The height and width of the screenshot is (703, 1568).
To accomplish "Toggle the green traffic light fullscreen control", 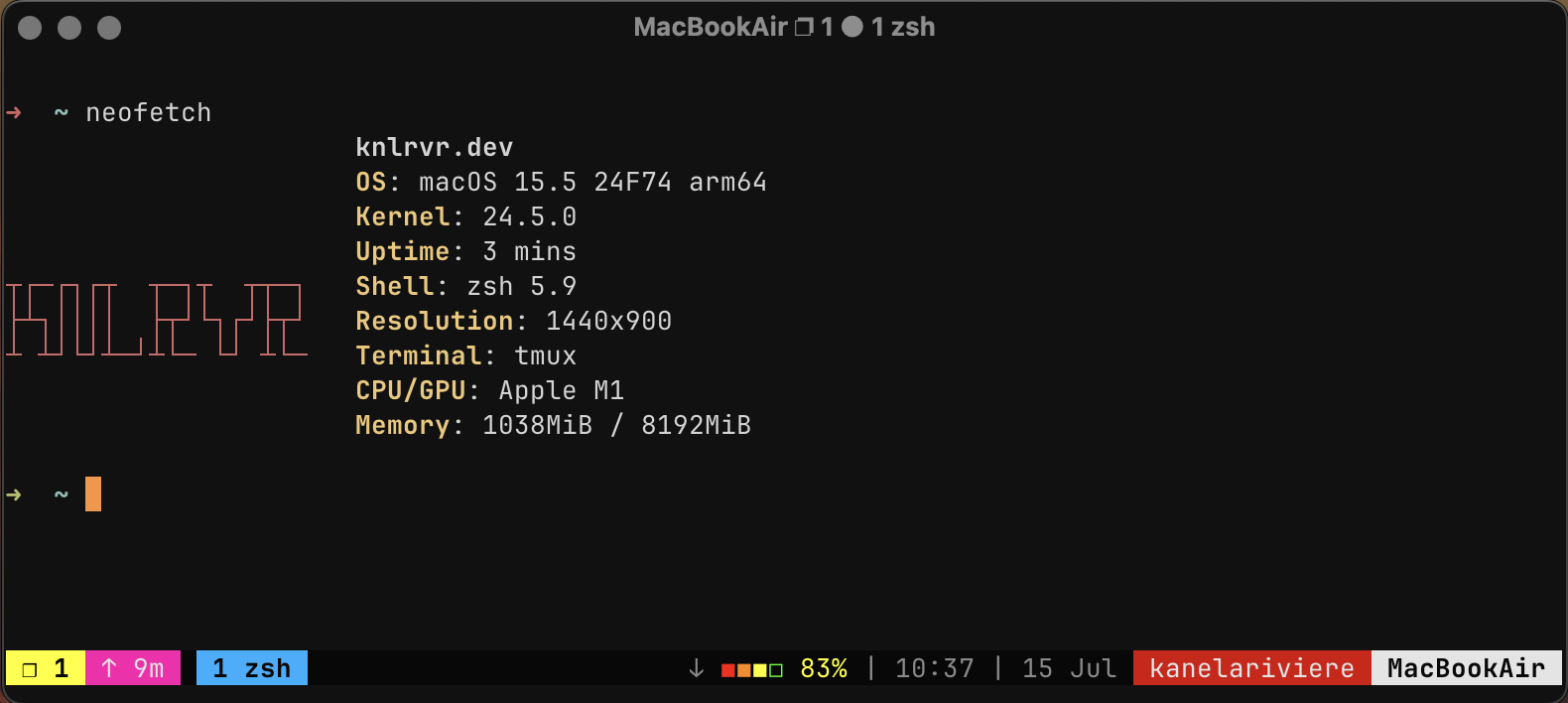I will coord(107,28).
